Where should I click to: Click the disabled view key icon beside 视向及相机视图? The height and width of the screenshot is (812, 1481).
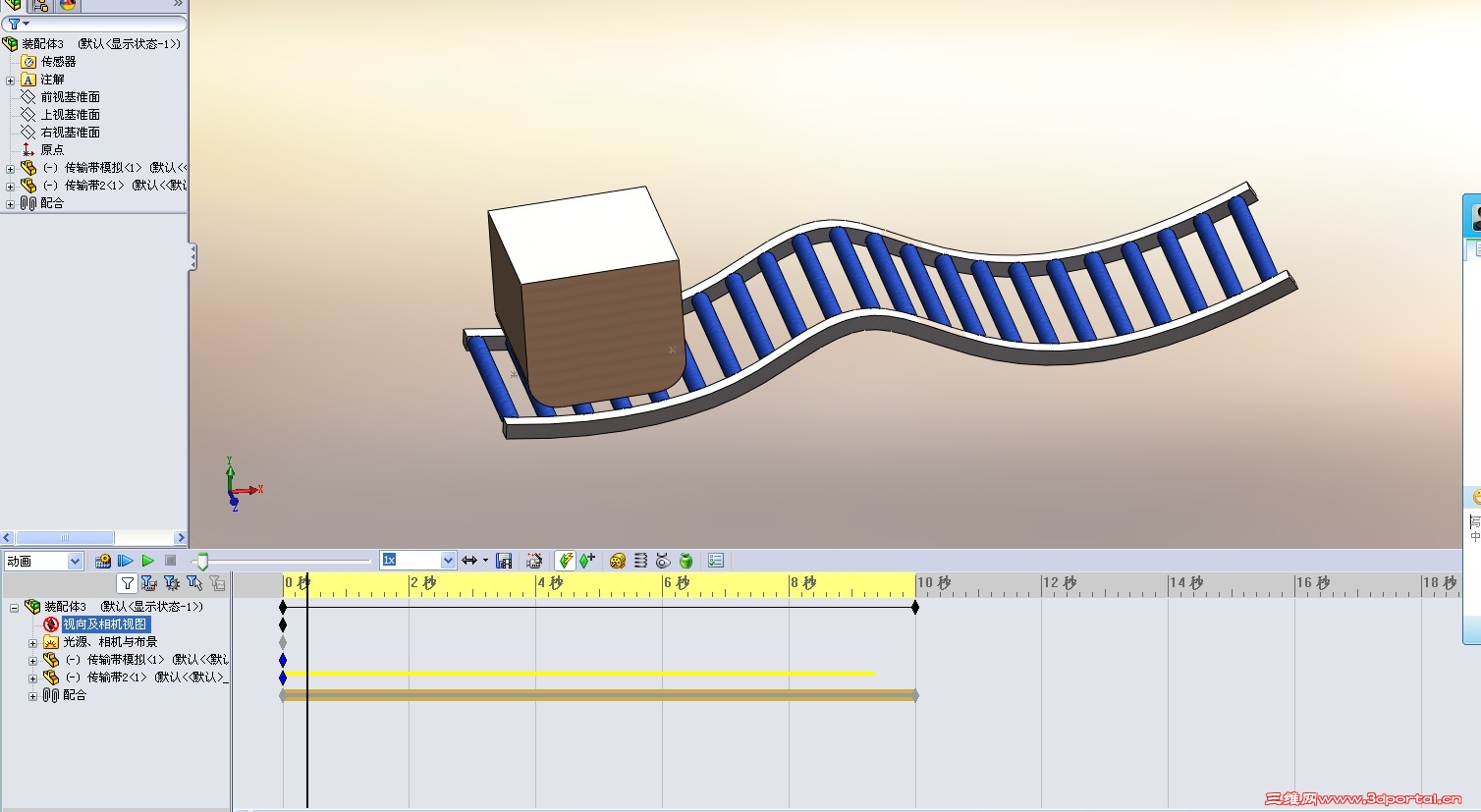[x=51, y=624]
